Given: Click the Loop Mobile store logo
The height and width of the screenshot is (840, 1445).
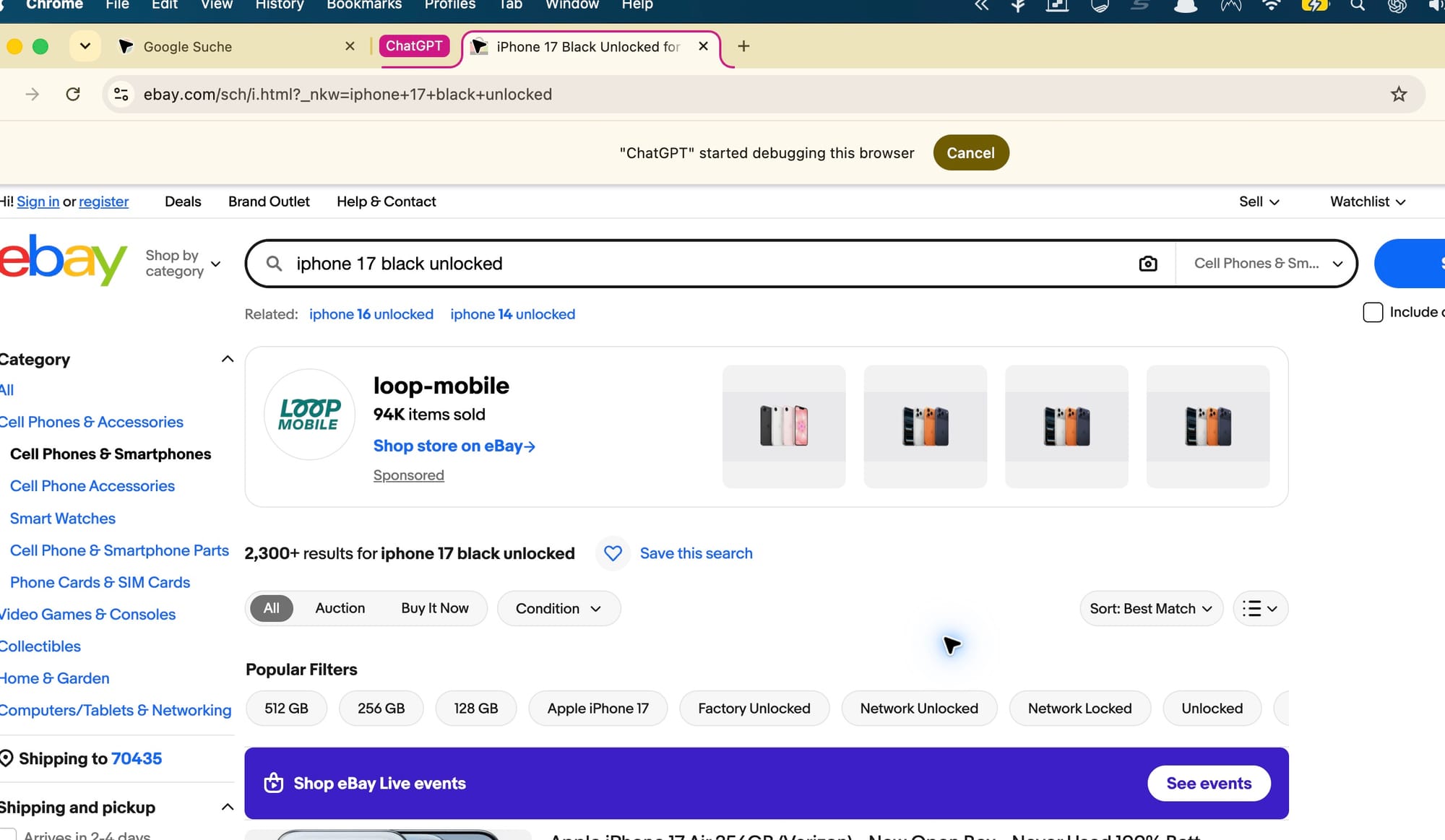Looking at the screenshot, I should tap(309, 415).
